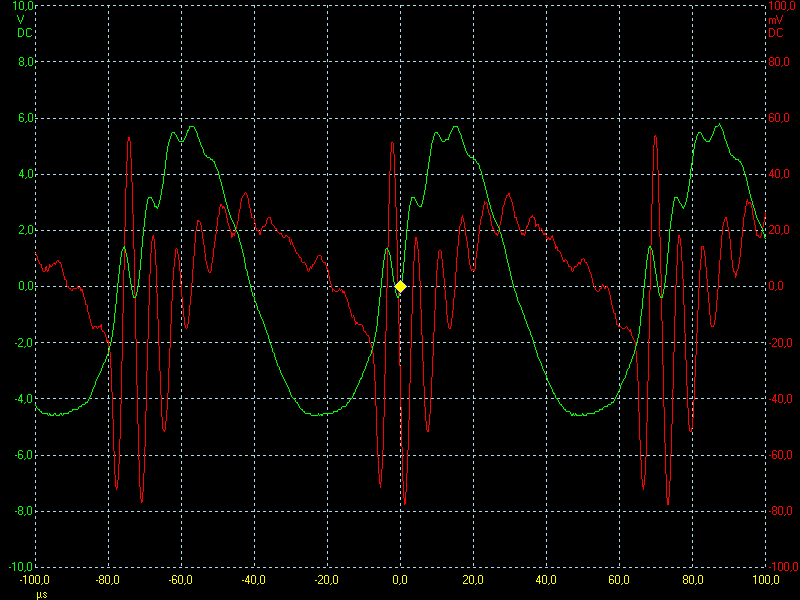Click the green axis value 8,0
The height and width of the screenshot is (600, 800).
[x=26, y=62]
